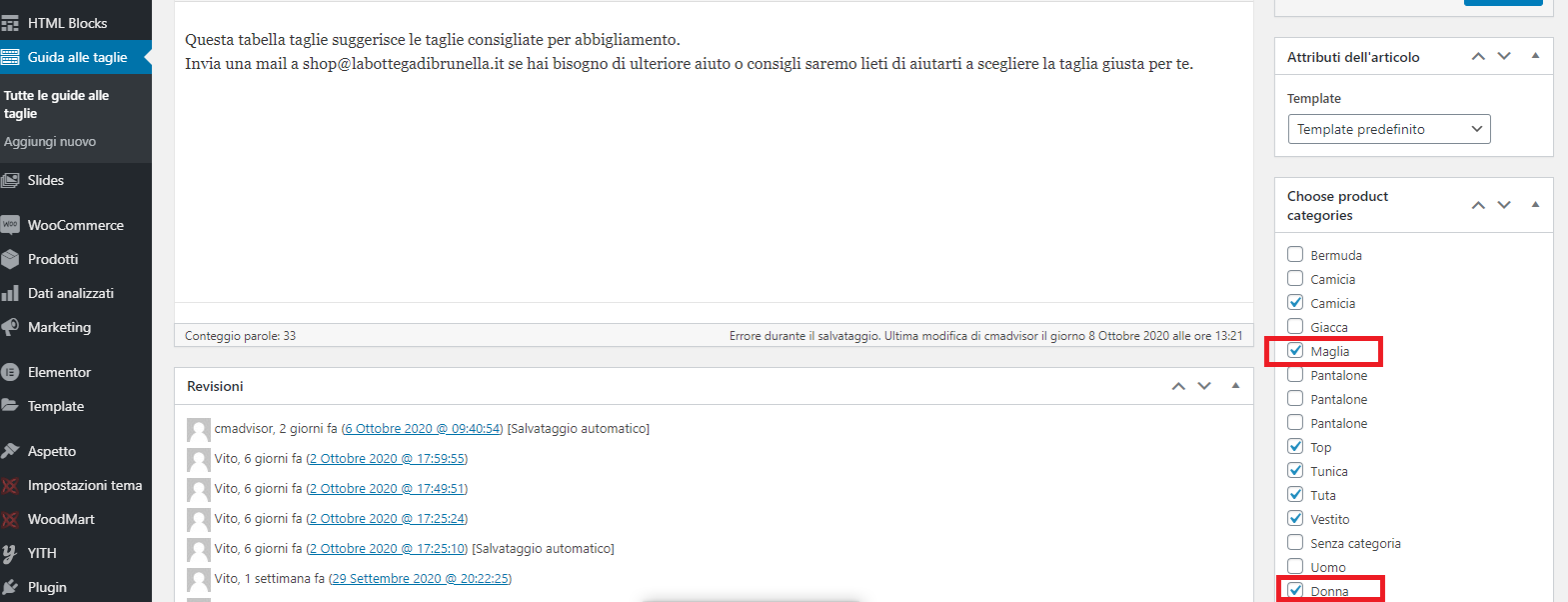The height and width of the screenshot is (602, 1568).
Task: Open WooCommerce icon in sidebar
Action: pyautogui.click(x=10, y=225)
